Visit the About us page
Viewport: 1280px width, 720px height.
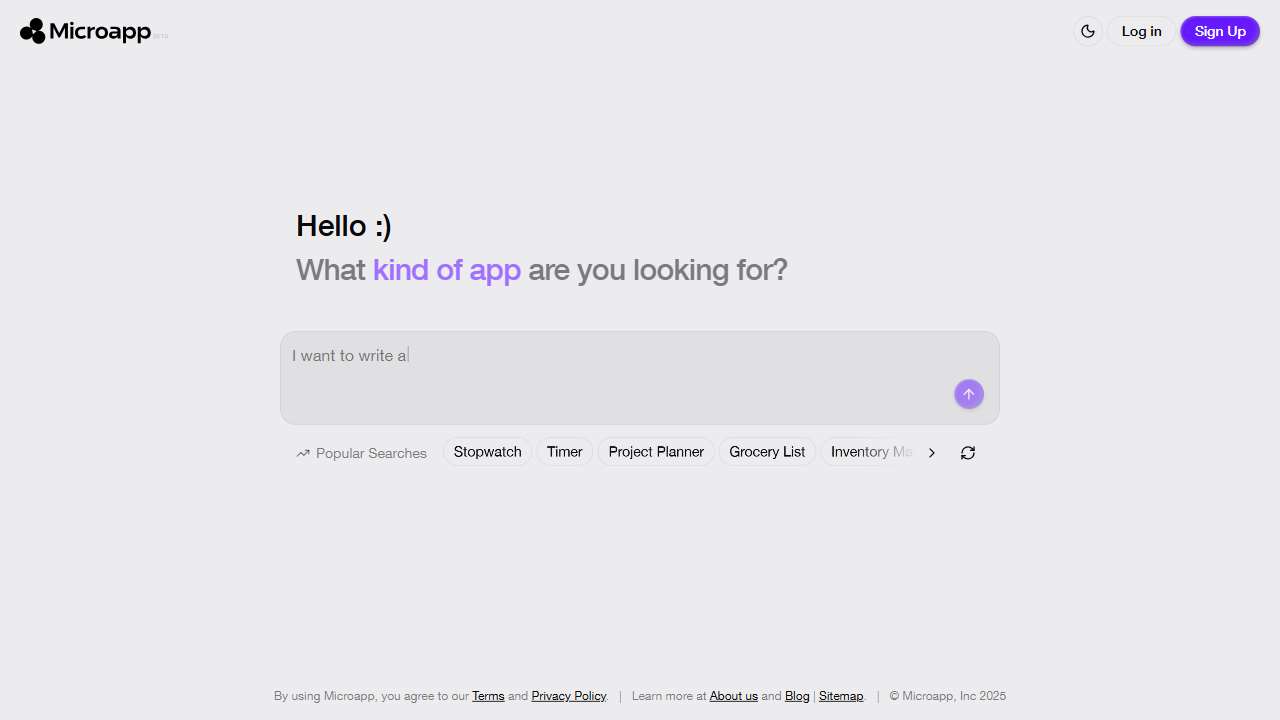(733, 695)
